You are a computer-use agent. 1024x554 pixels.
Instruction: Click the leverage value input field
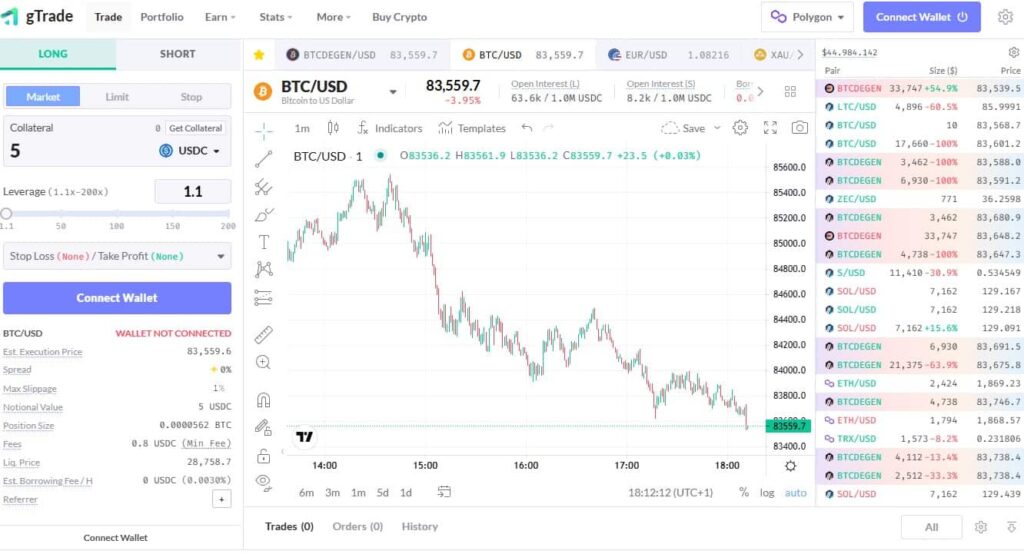pos(193,191)
